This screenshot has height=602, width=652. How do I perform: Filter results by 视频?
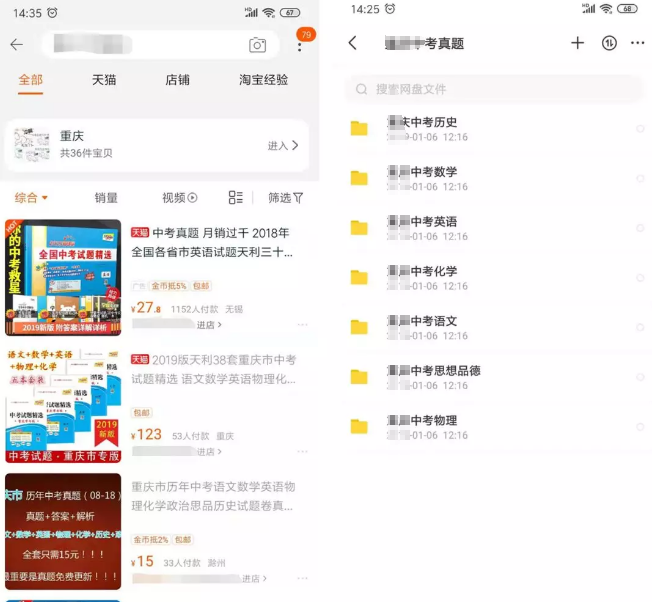pyautogui.click(x=179, y=197)
